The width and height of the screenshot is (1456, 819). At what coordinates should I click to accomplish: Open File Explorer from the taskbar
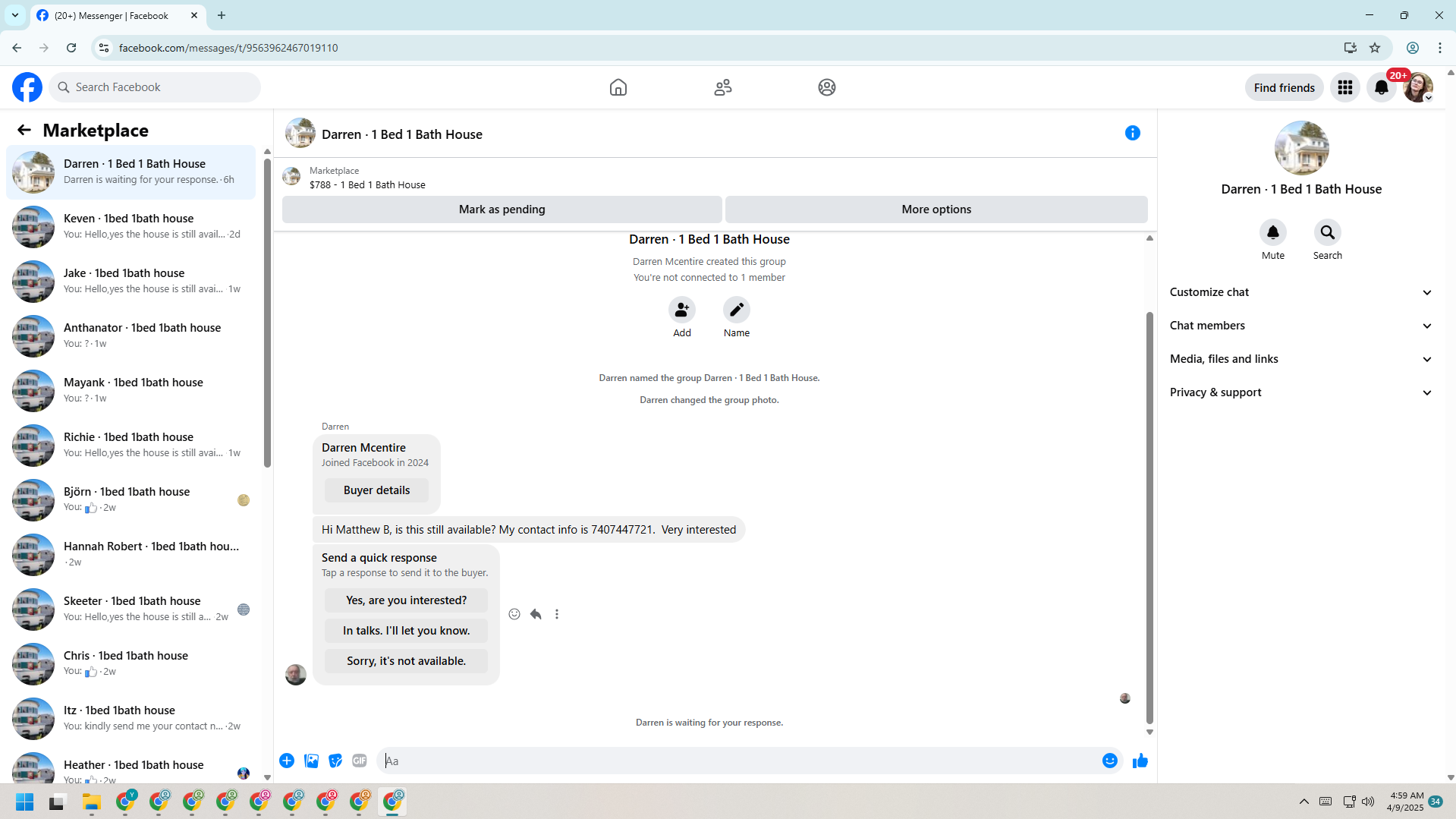pos(92,802)
